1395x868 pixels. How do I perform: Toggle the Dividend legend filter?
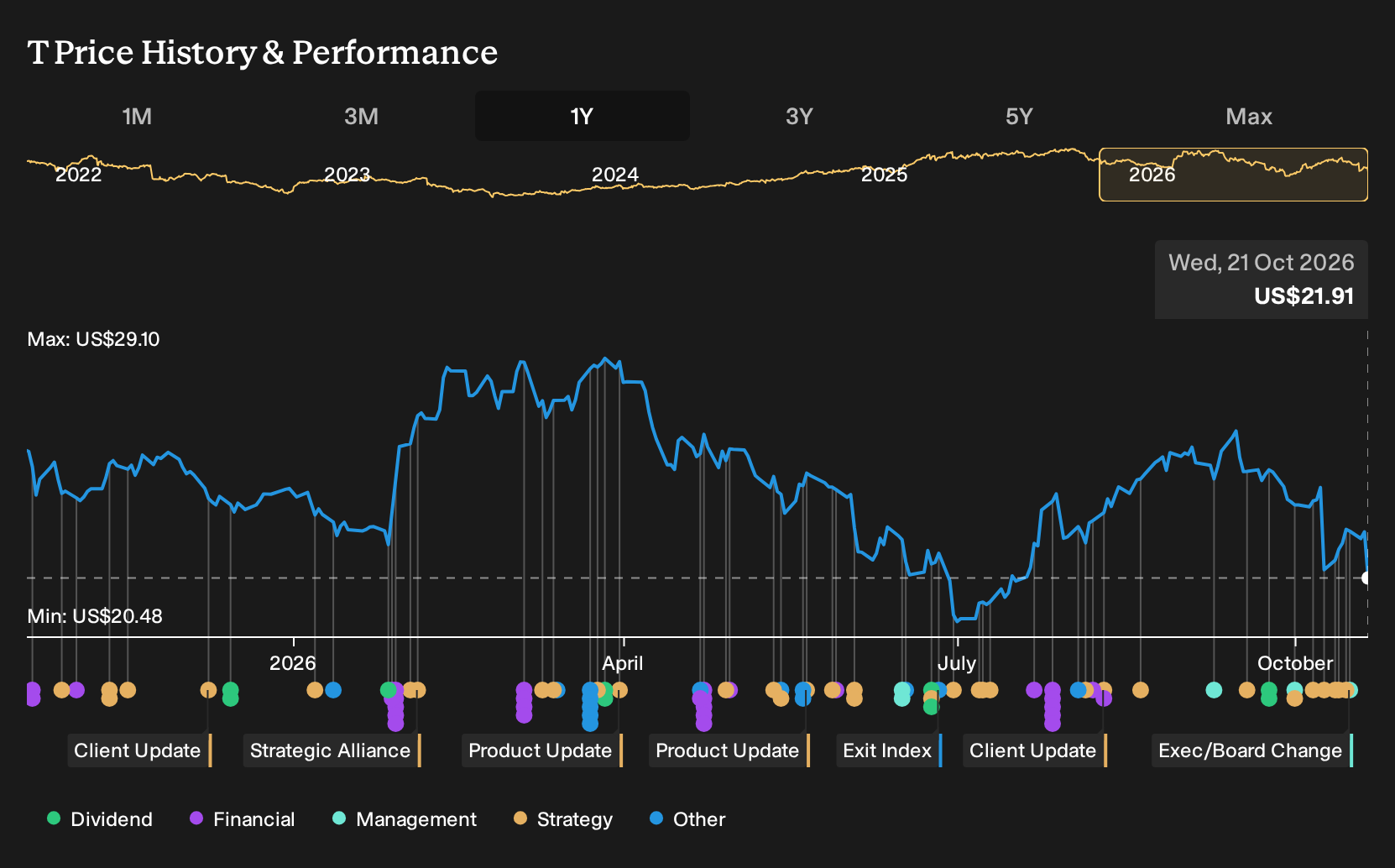tap(99, 819)
